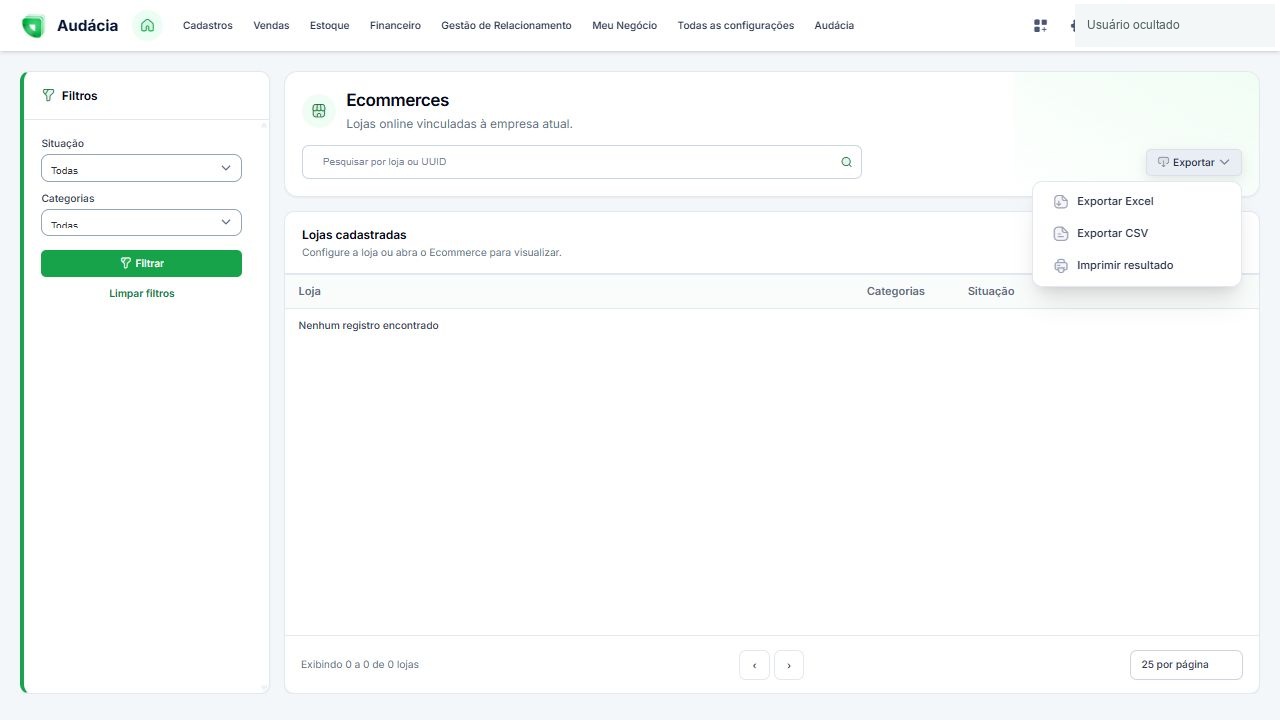
Task: Open the Audácia menu after Todas as configurações
Action: coord(834,26)
